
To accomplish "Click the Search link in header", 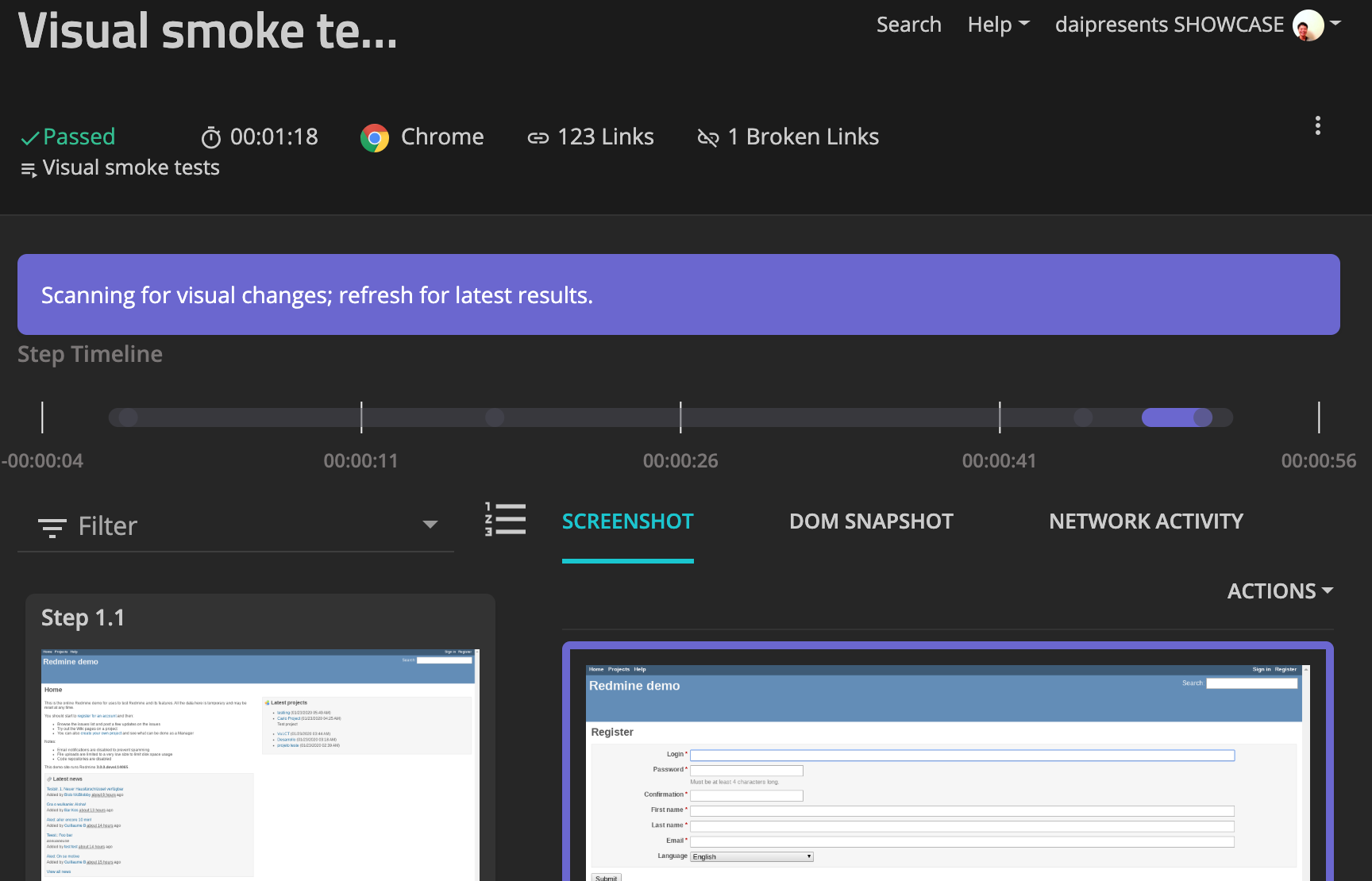I will point(908,25).
